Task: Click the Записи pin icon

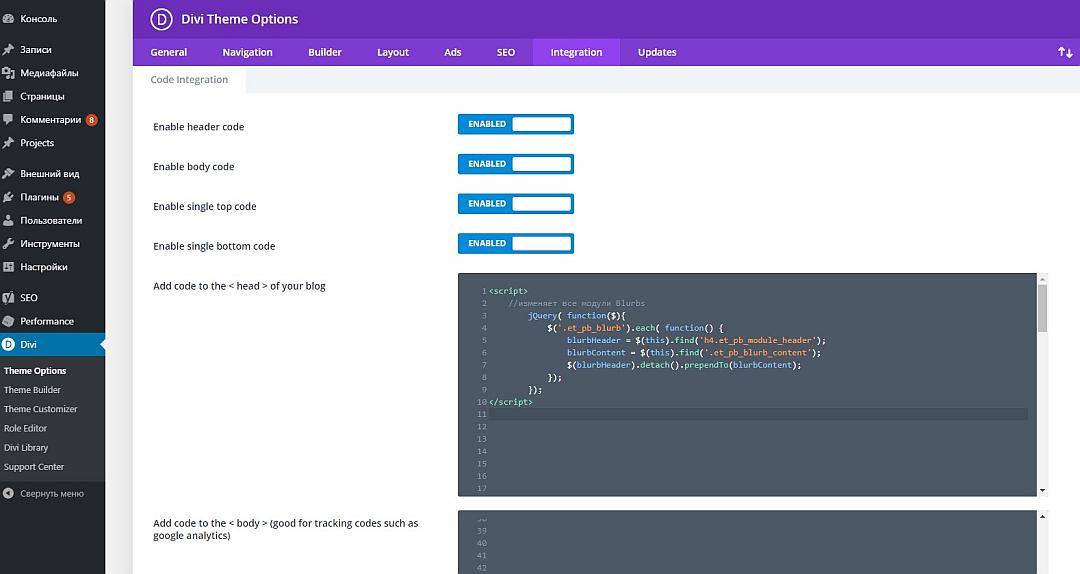Action: 8,50
